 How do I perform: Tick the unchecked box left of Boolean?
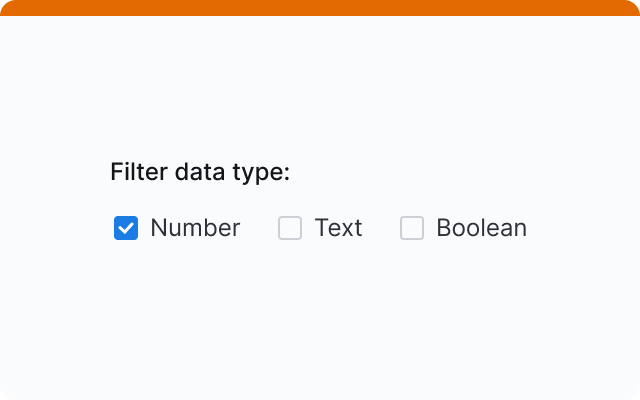tap(412, 229)
